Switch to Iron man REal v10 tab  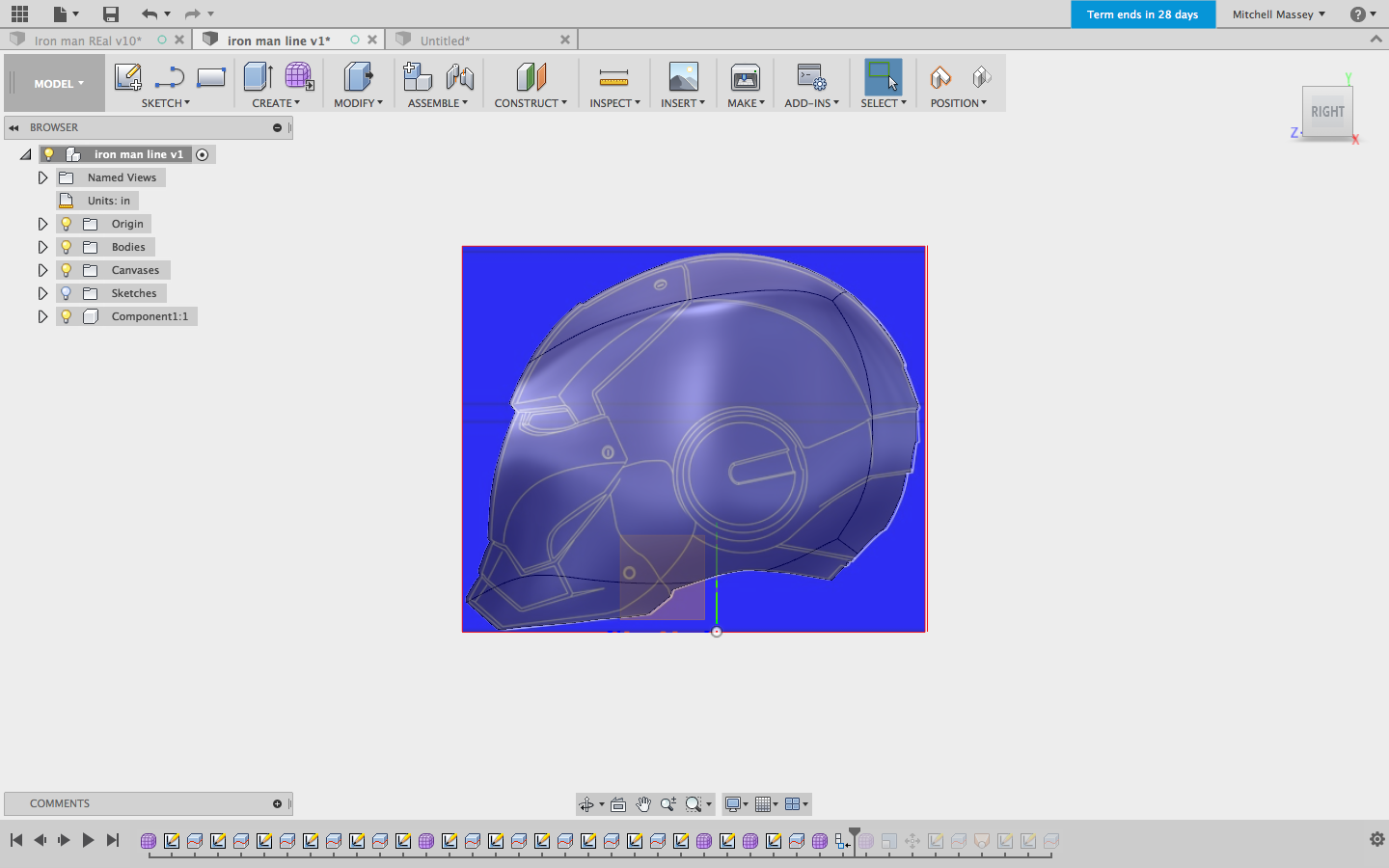click(87, 41)
